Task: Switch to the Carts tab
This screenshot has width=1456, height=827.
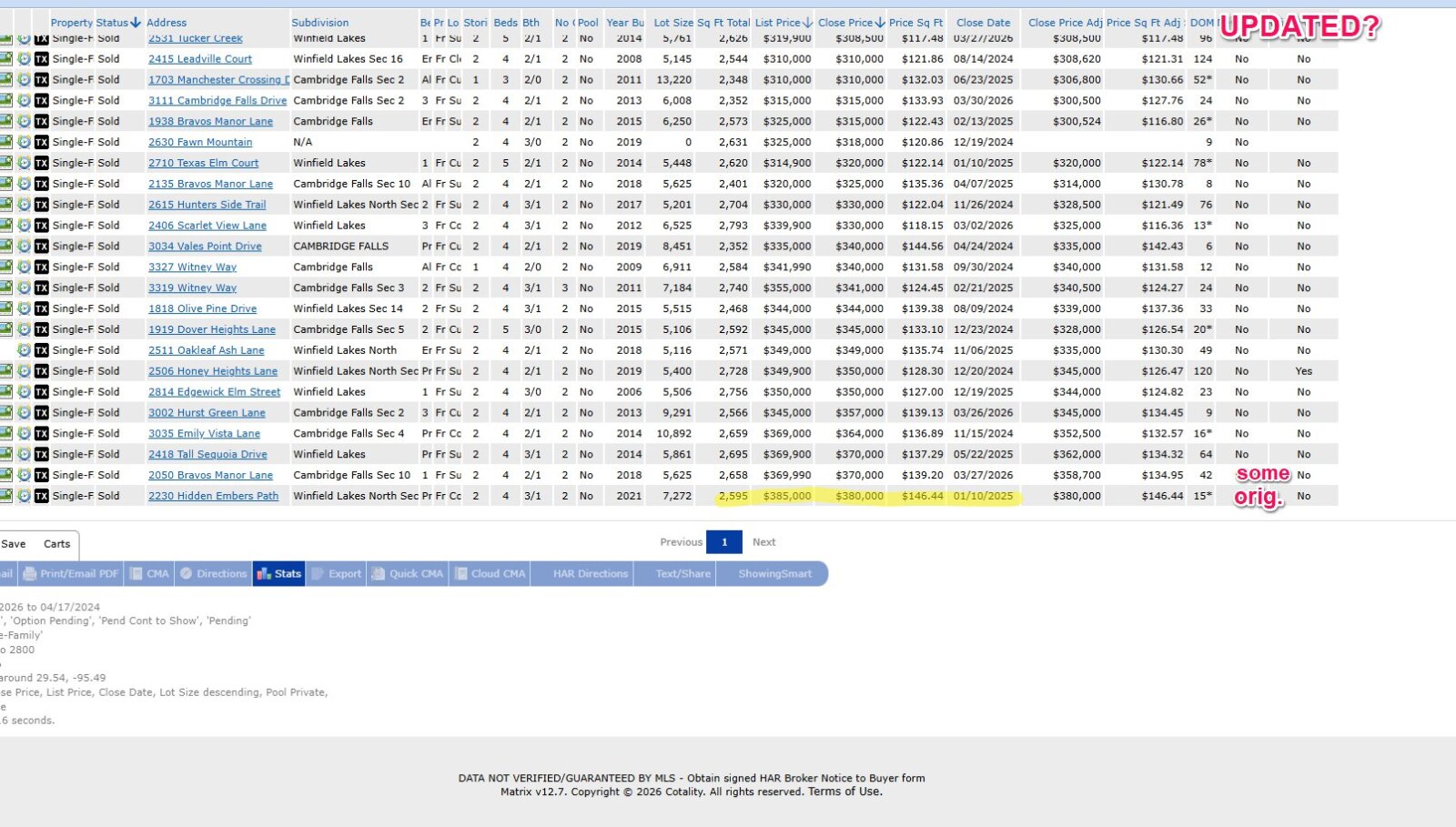Action: pyautogui.click(x=56, y=544)
